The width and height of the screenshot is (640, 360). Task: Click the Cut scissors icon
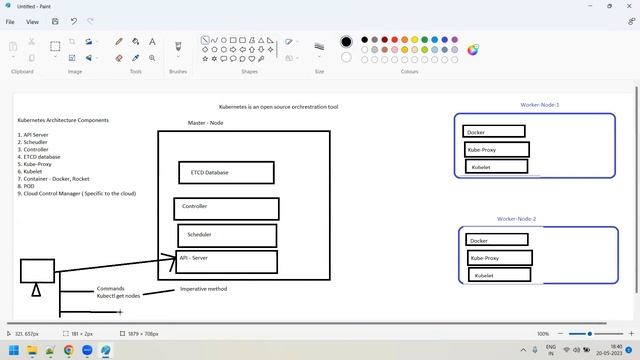(x=31, y=42)
